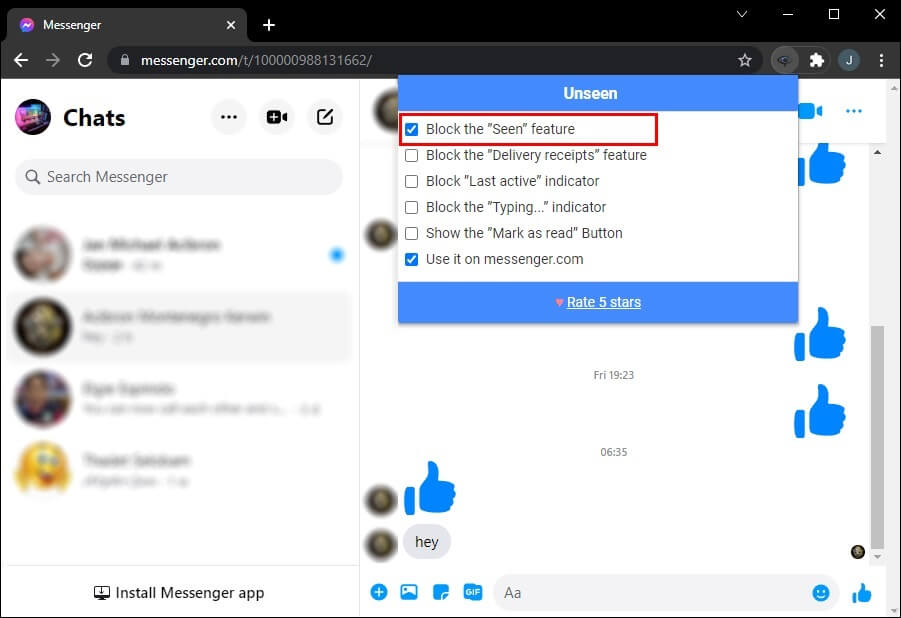Open the third conversation in the list
901x618 pixels.
[179, 398]
